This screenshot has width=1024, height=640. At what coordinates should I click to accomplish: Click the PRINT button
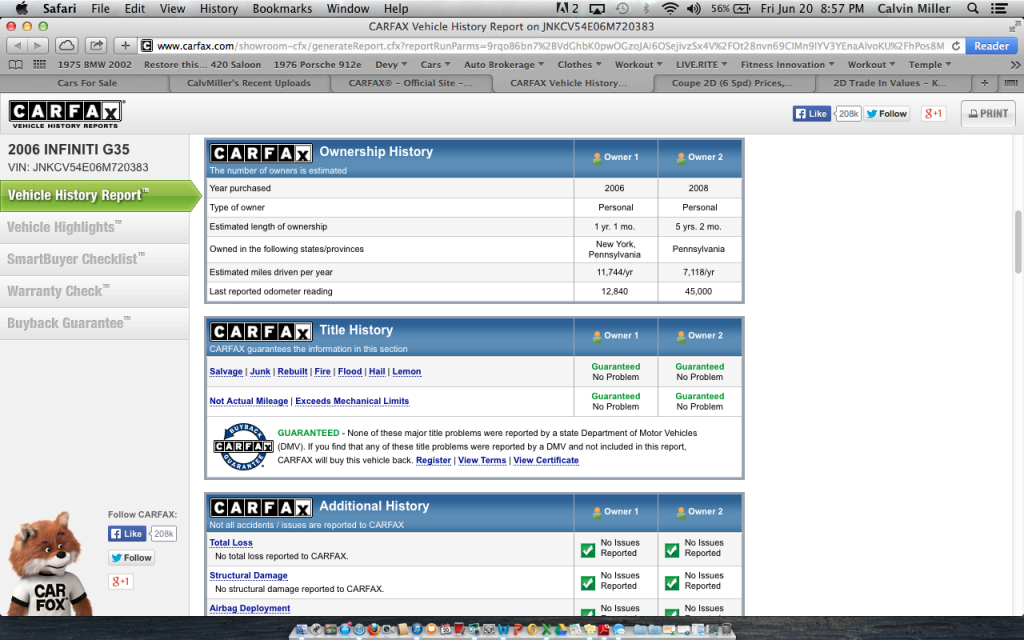988,114
